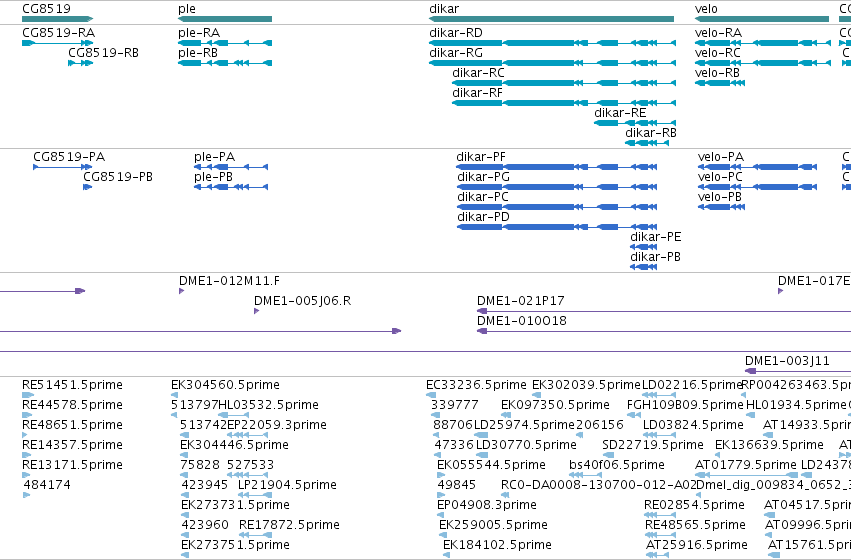The width and height of the screenshot is (851, 560).
Task: Open transcript CG8519-RA
Action: pos(58,43)
